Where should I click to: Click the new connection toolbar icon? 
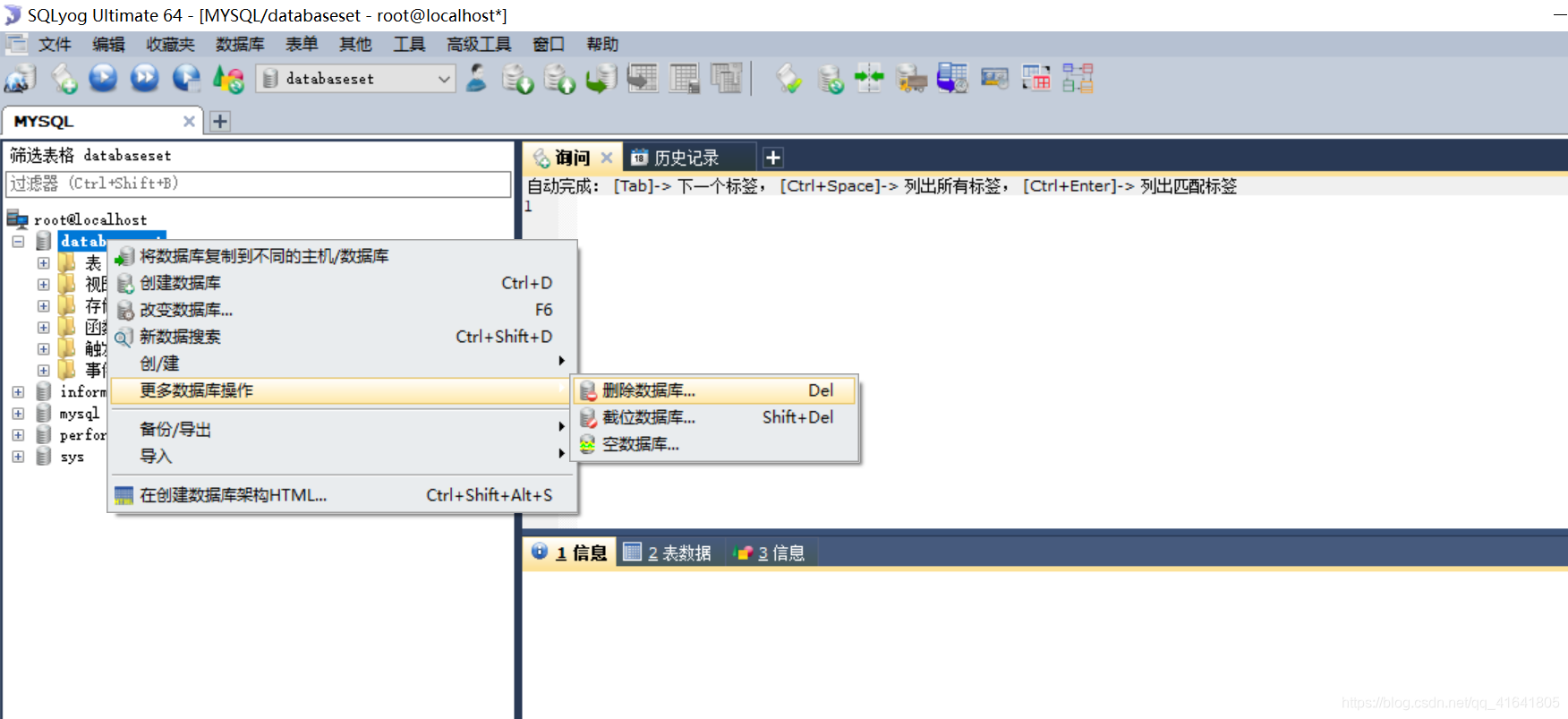pos(21,79)
